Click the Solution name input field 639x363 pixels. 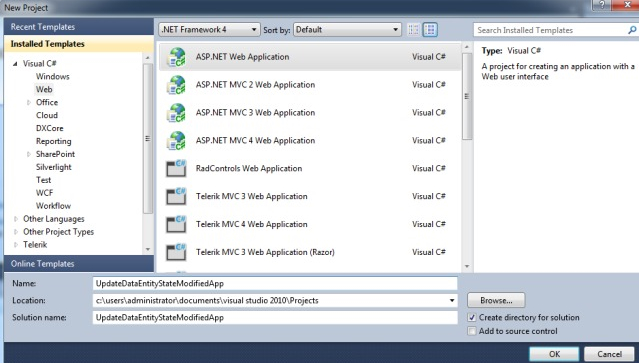(275, 318)
